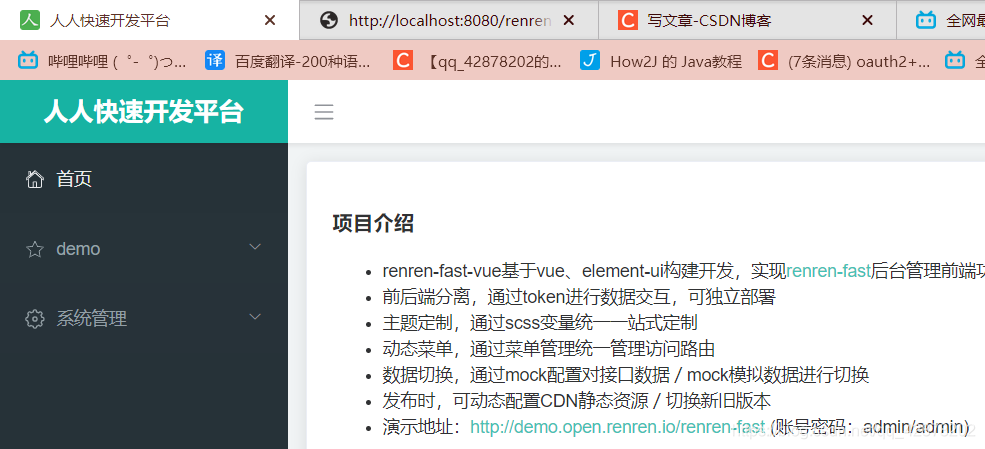
Task: Switch to the 人人快速开发平台 browser tab
Action: coord(150,20)
